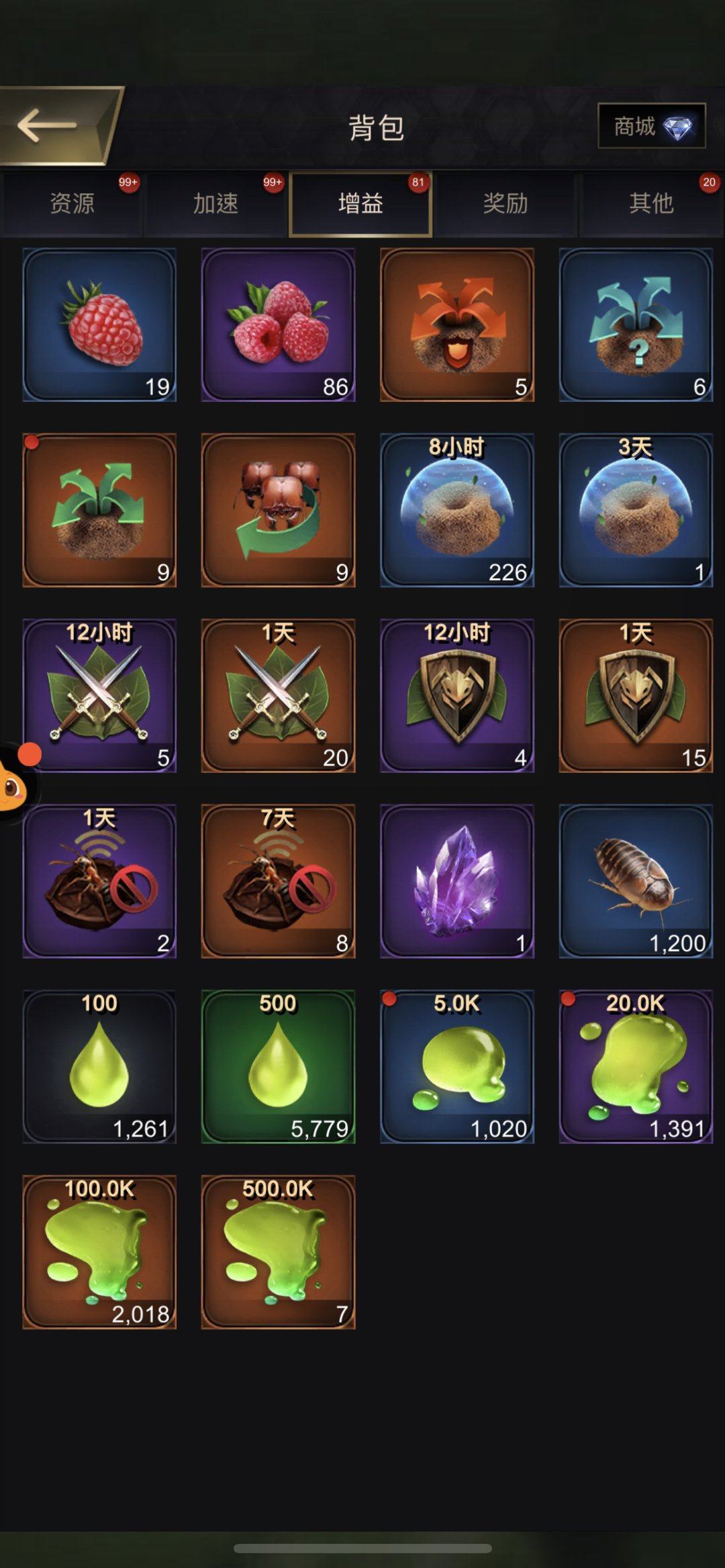725x1568 pixels.
Task: Select the 1天 ant shield defense buff
Action: click(x=636, y=695)
